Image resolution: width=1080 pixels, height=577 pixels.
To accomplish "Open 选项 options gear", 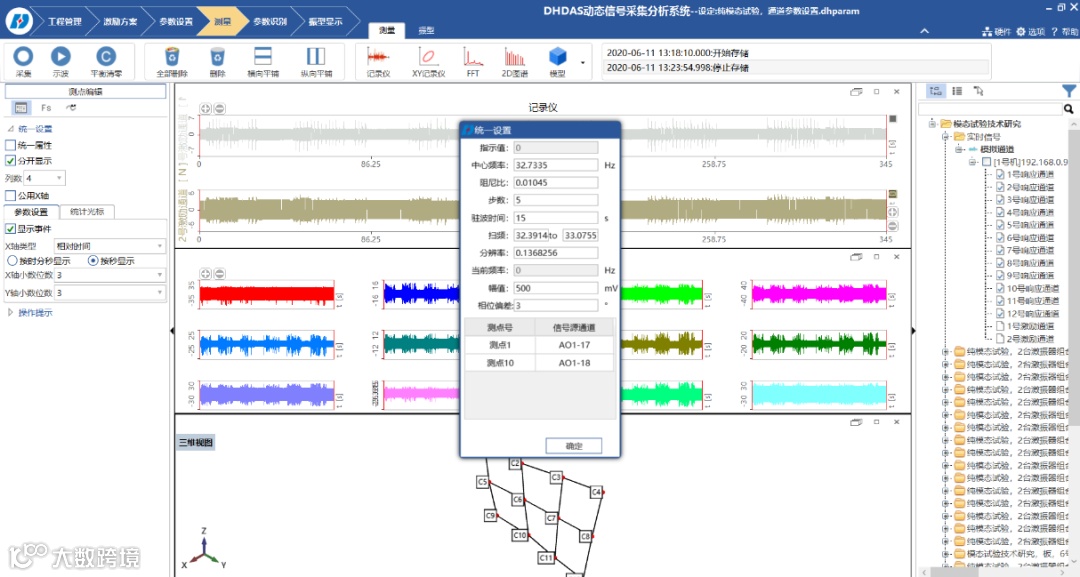I will 1021,32.
